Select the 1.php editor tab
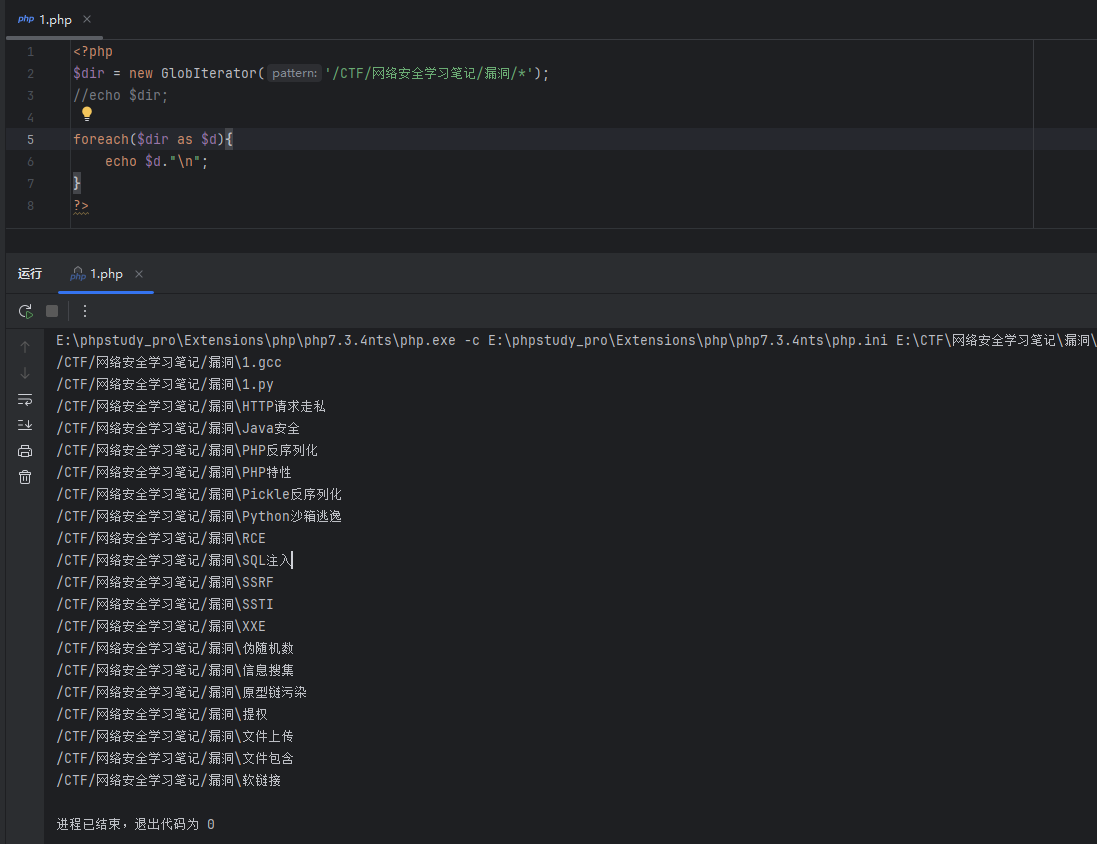Image resolution: width=1097 pixels, height=844 pixels. coord(46,20)
